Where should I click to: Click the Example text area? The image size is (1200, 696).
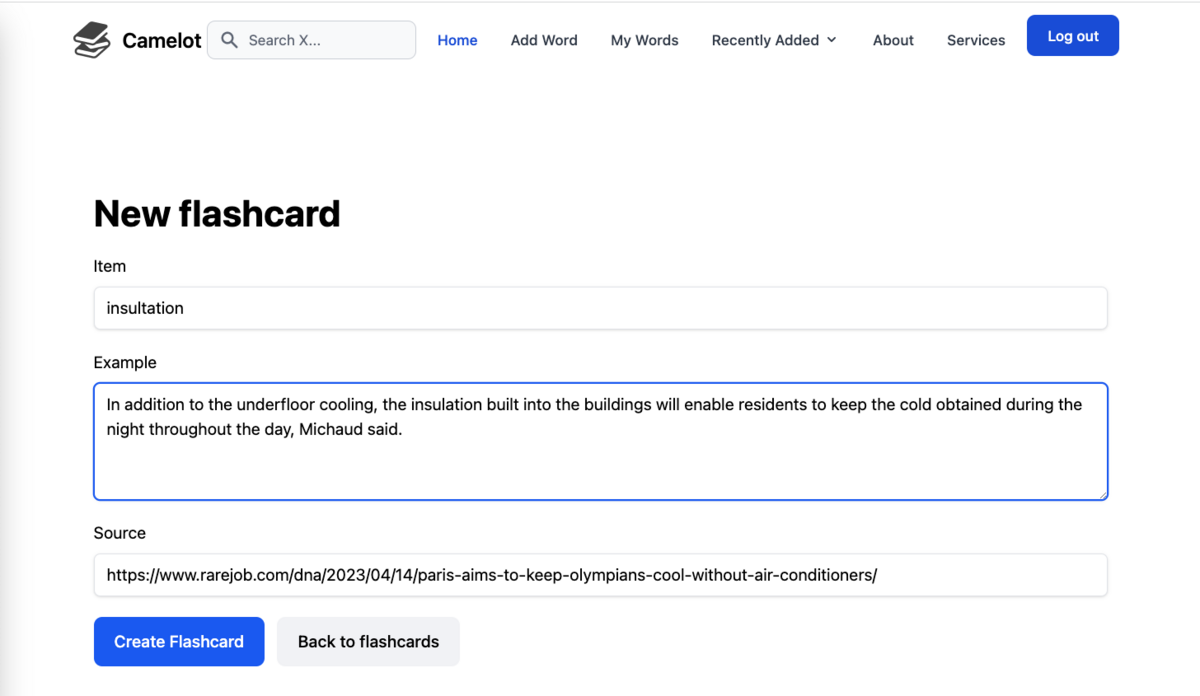click(600, 440)
